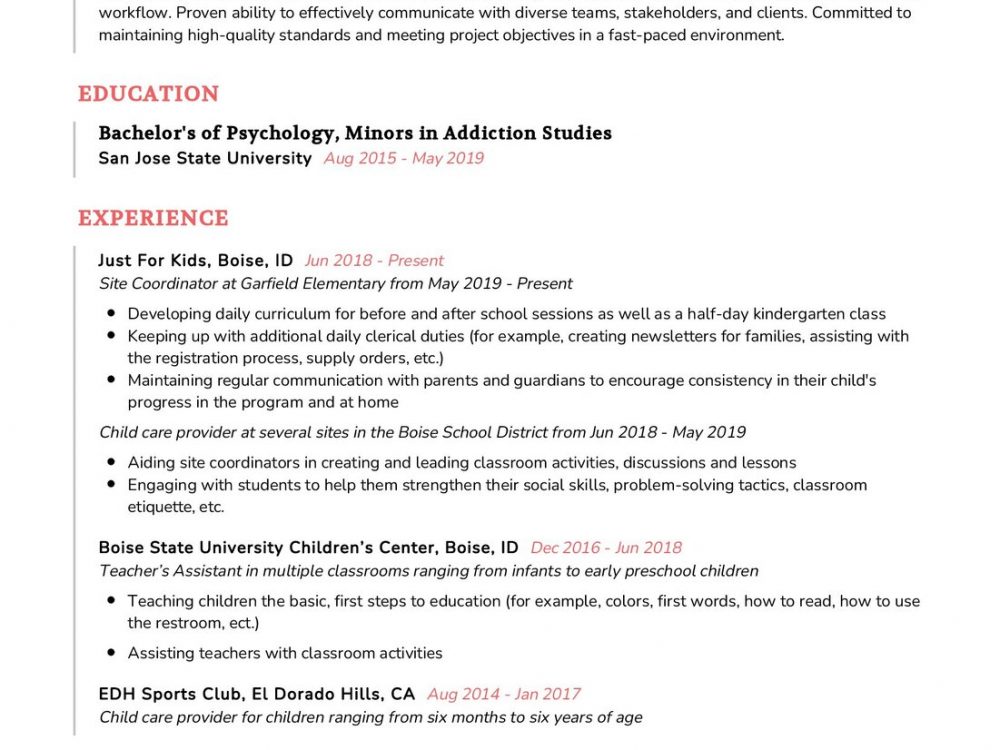This screenshot has width=1000, height=750.
Task: Click the Just For Kids, Boise, ID employer name
Action: pos(196,260)
